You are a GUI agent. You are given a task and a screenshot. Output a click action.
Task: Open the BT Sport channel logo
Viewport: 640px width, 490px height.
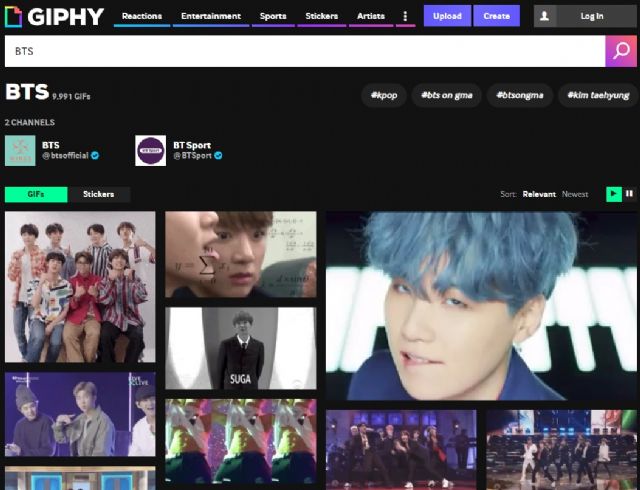point(151,151)
